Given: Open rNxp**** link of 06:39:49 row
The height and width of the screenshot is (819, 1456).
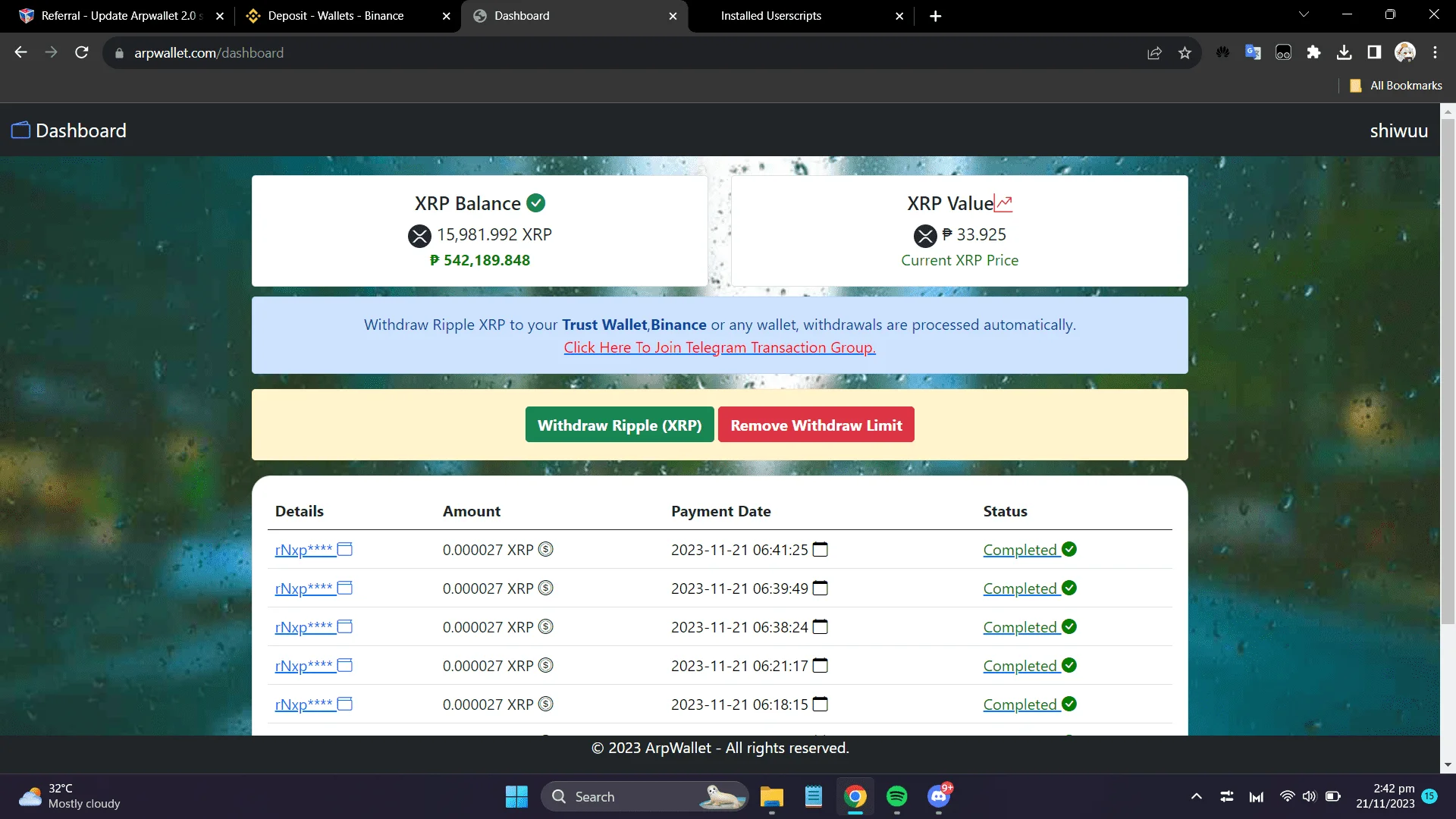Looking at the screenshot, I should tap(304, 588).
